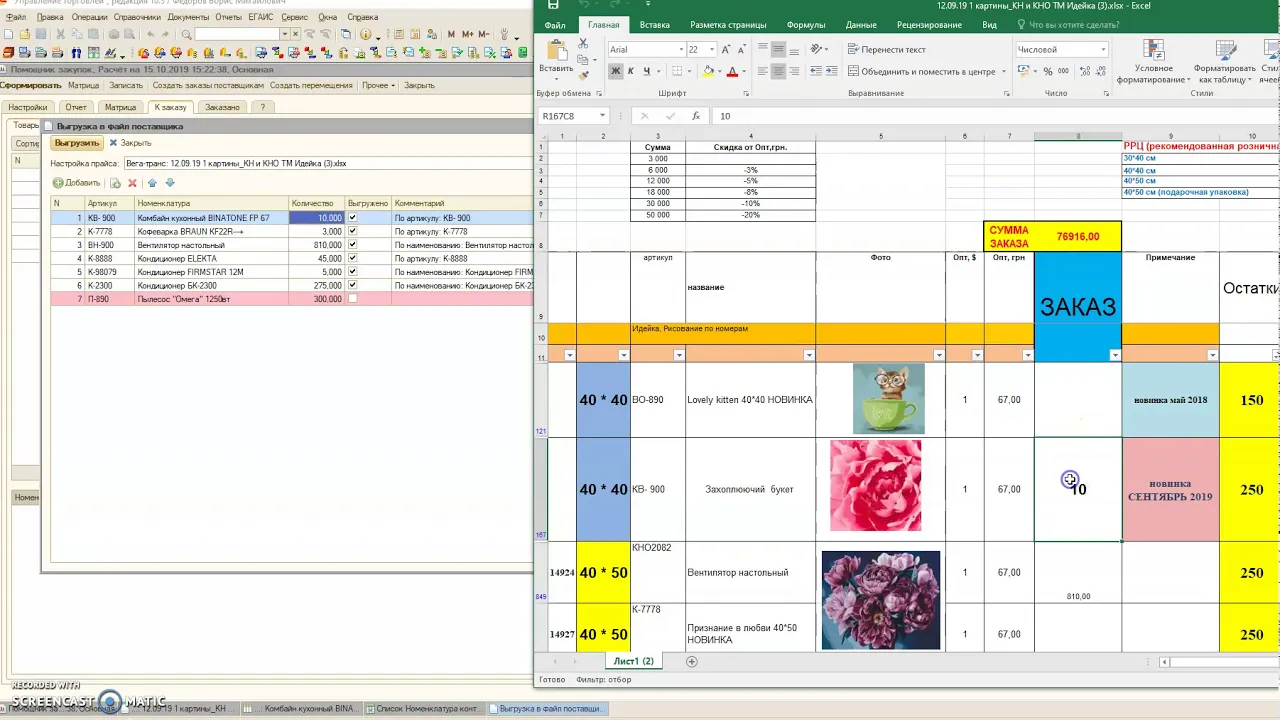Open the filter dropdown under the Фото column
1280x720 pixels.
pyautogui.click(x=939, y=355)
